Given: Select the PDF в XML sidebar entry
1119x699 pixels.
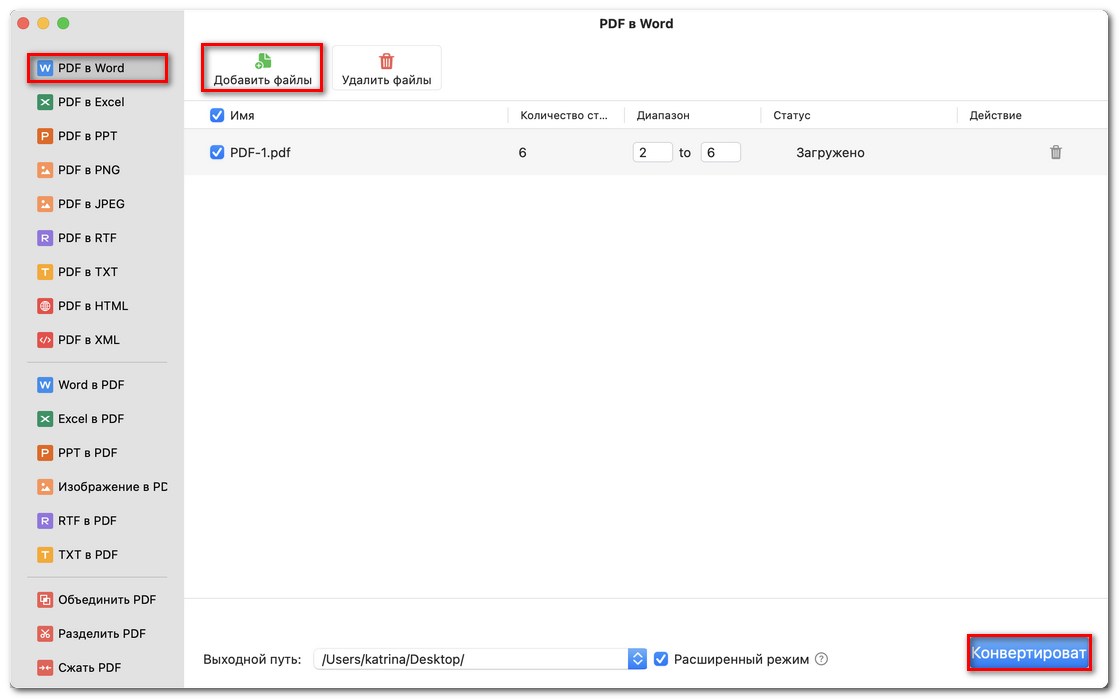Looking at the screenshot, I should click(87, 339).
